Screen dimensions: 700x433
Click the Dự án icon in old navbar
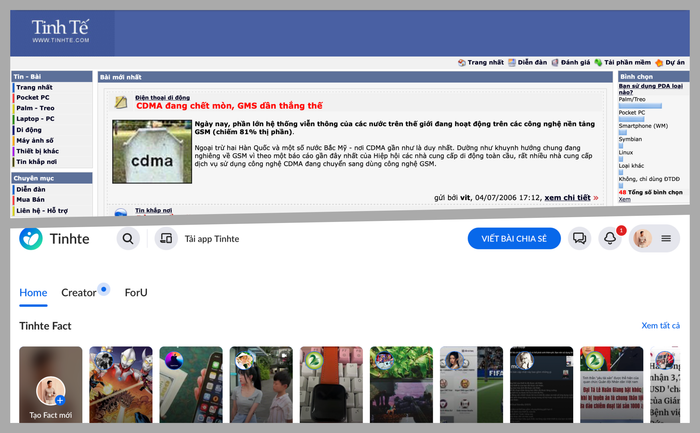[x=659, y=62]
